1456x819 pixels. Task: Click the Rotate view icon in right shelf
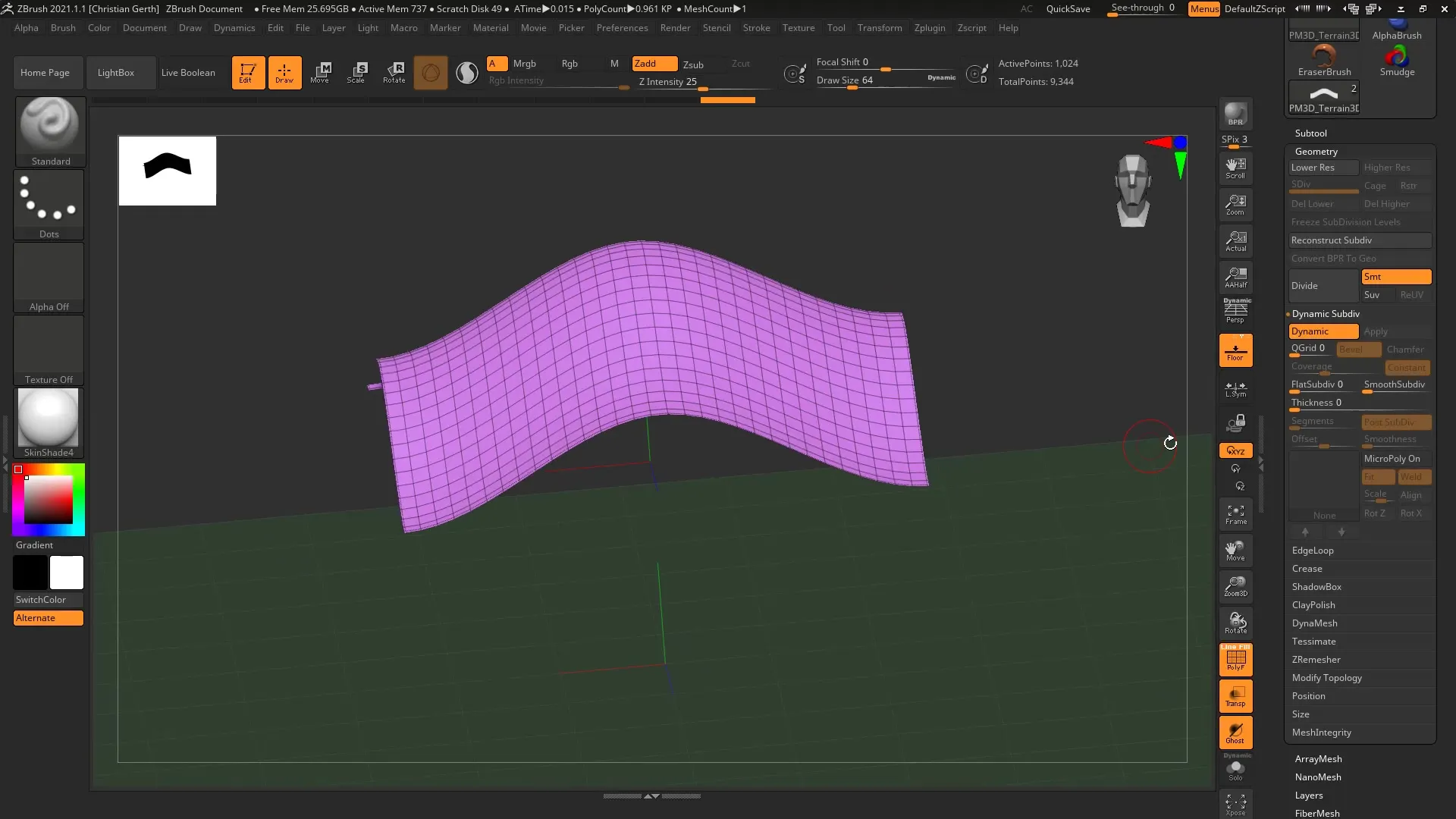point(1235,623)
